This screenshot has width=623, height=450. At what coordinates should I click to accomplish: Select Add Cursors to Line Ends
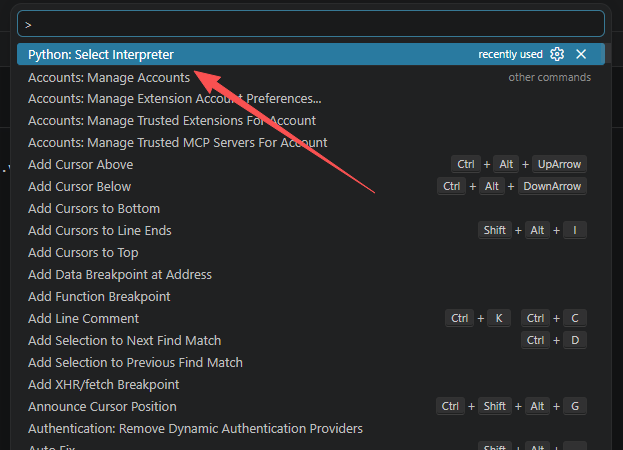311,230
